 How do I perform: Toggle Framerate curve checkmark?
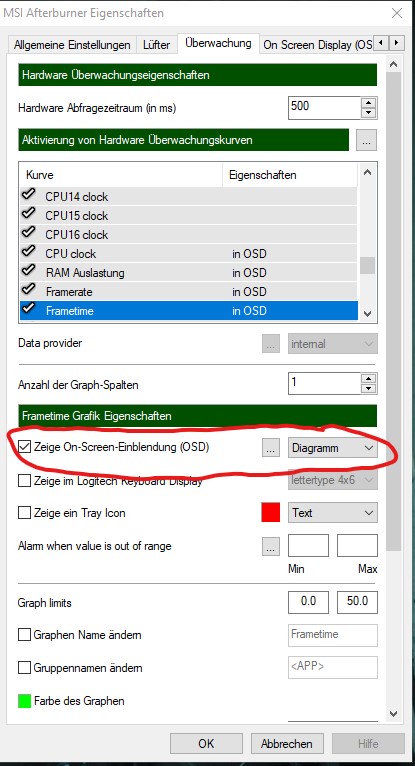[28, 290]
